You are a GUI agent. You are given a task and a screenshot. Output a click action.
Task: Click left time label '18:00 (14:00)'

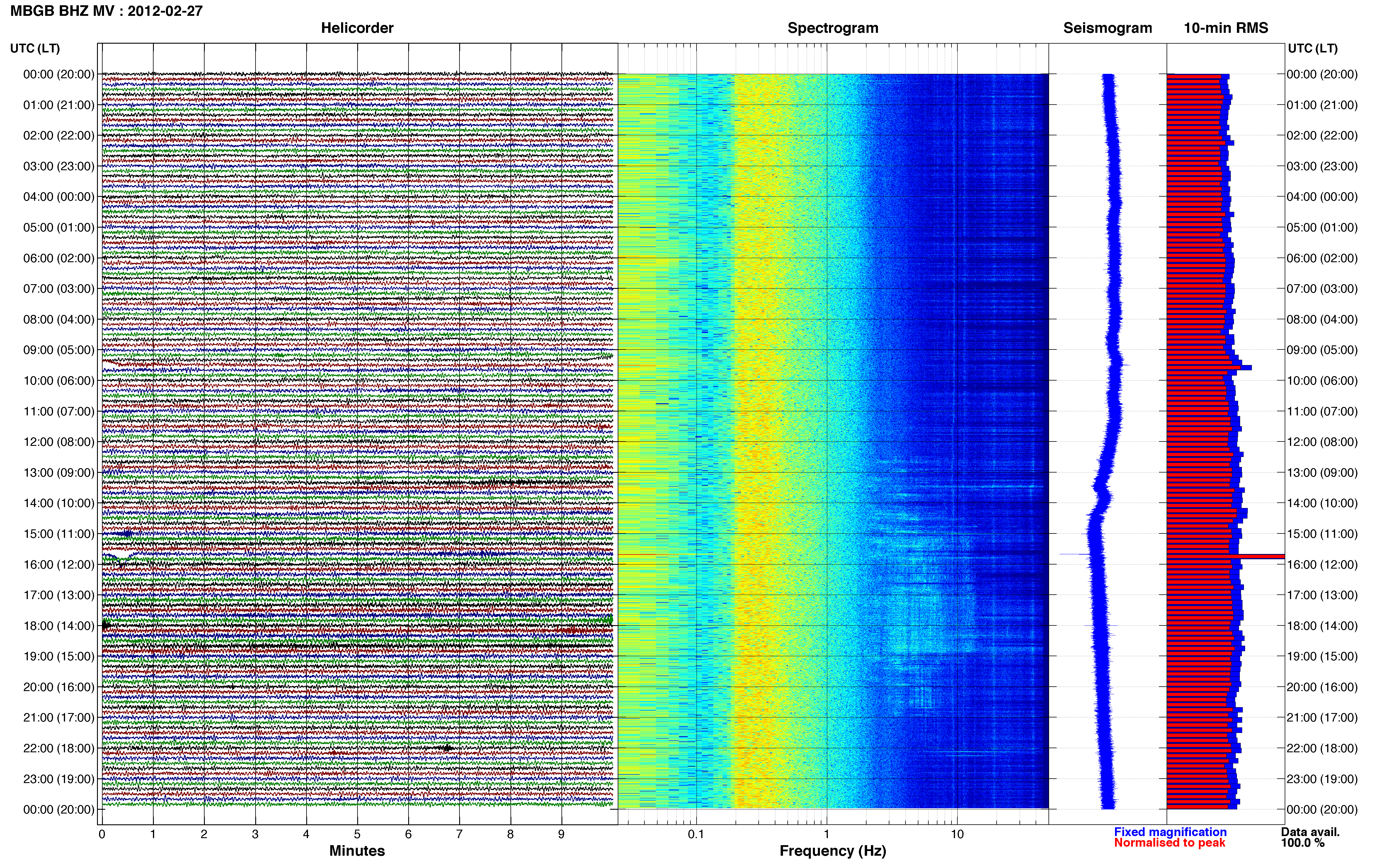pos(59,626)
